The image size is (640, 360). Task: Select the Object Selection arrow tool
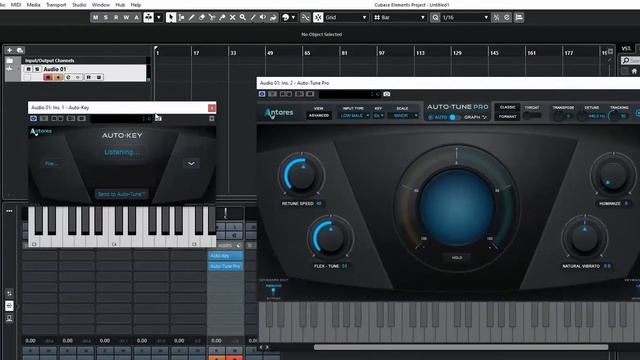tap(171, 18)
